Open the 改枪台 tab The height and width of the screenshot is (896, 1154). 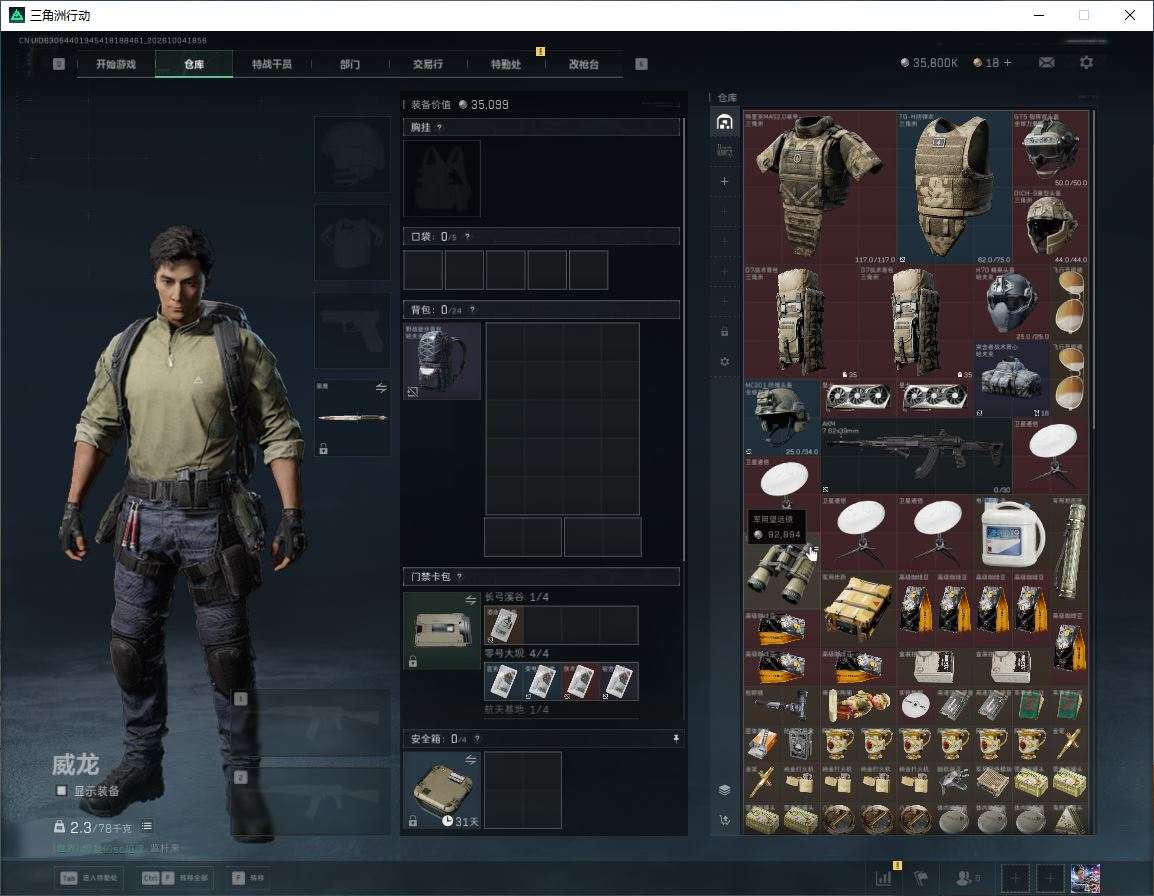584,64
